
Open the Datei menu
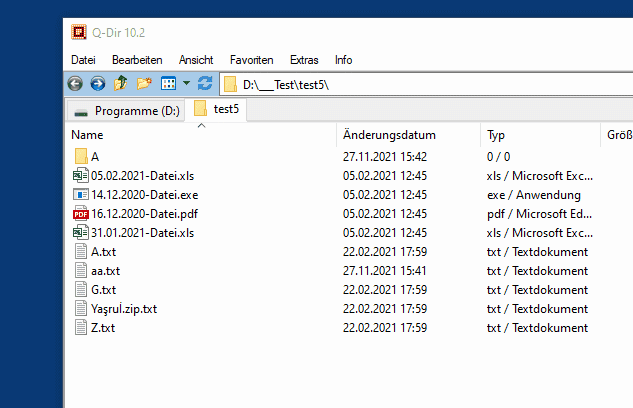click(83, 60)
